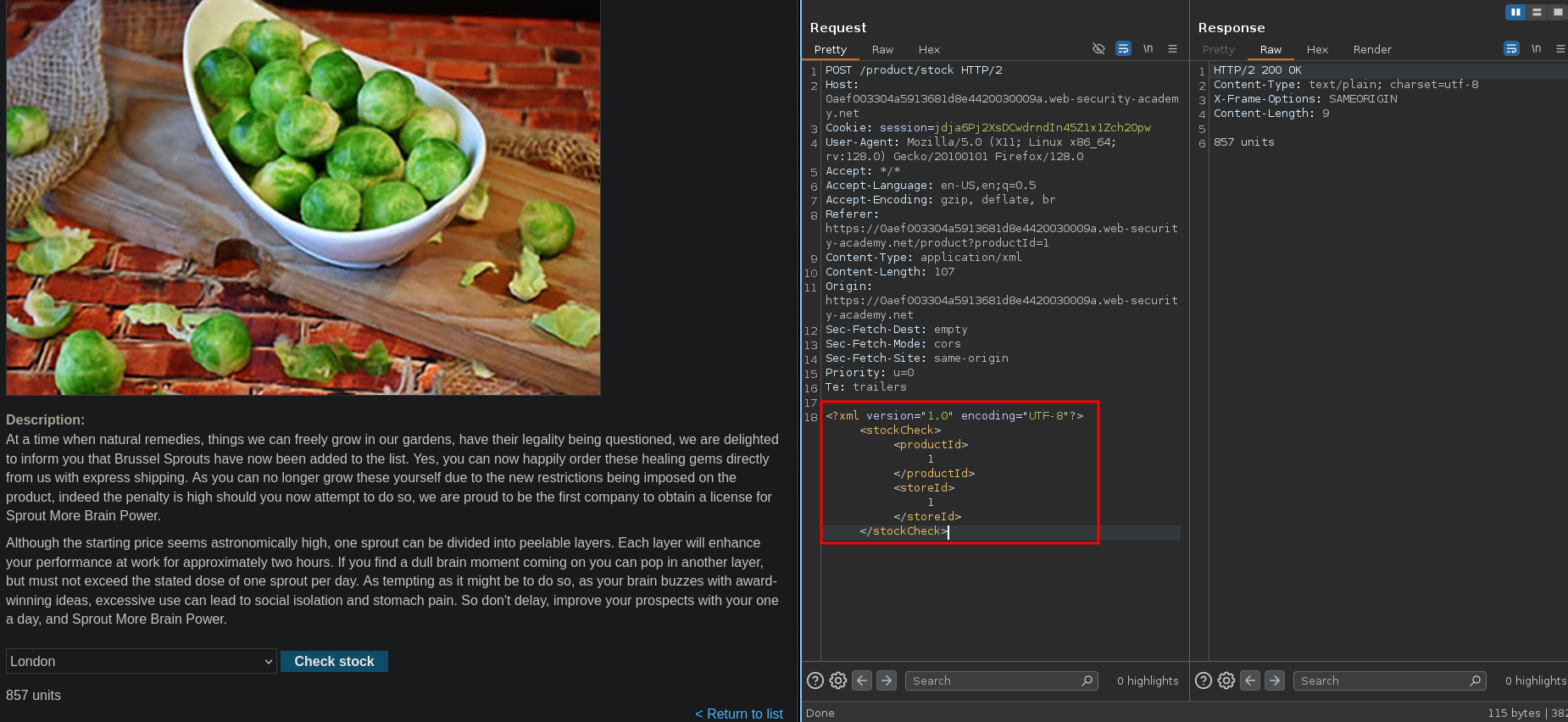1568x722 pixels.
Task: Open Response panel search settings gear
Action: pyautogui.click(x=1226, y=680)
